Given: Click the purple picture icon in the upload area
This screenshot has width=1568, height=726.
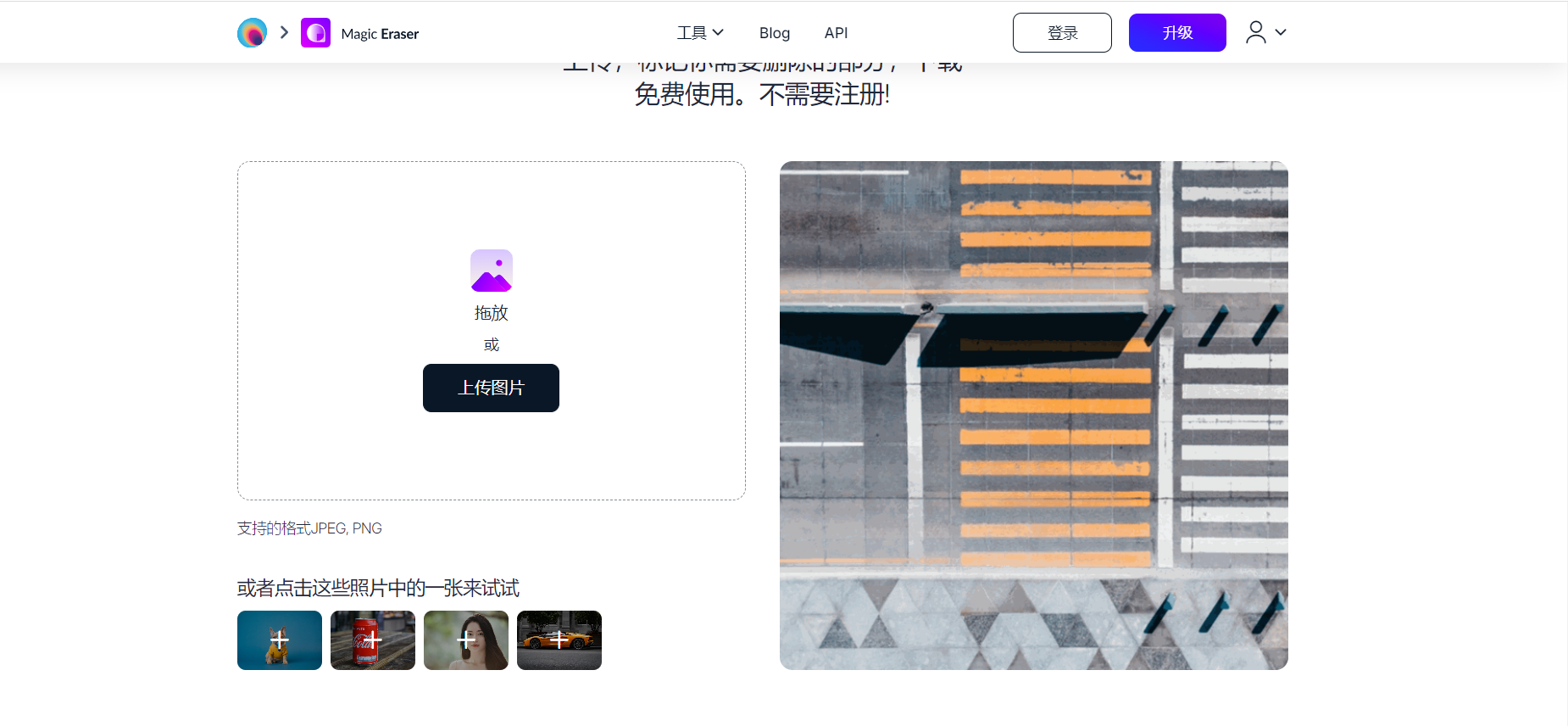Looking at the screenshot, I should [491, 271].
